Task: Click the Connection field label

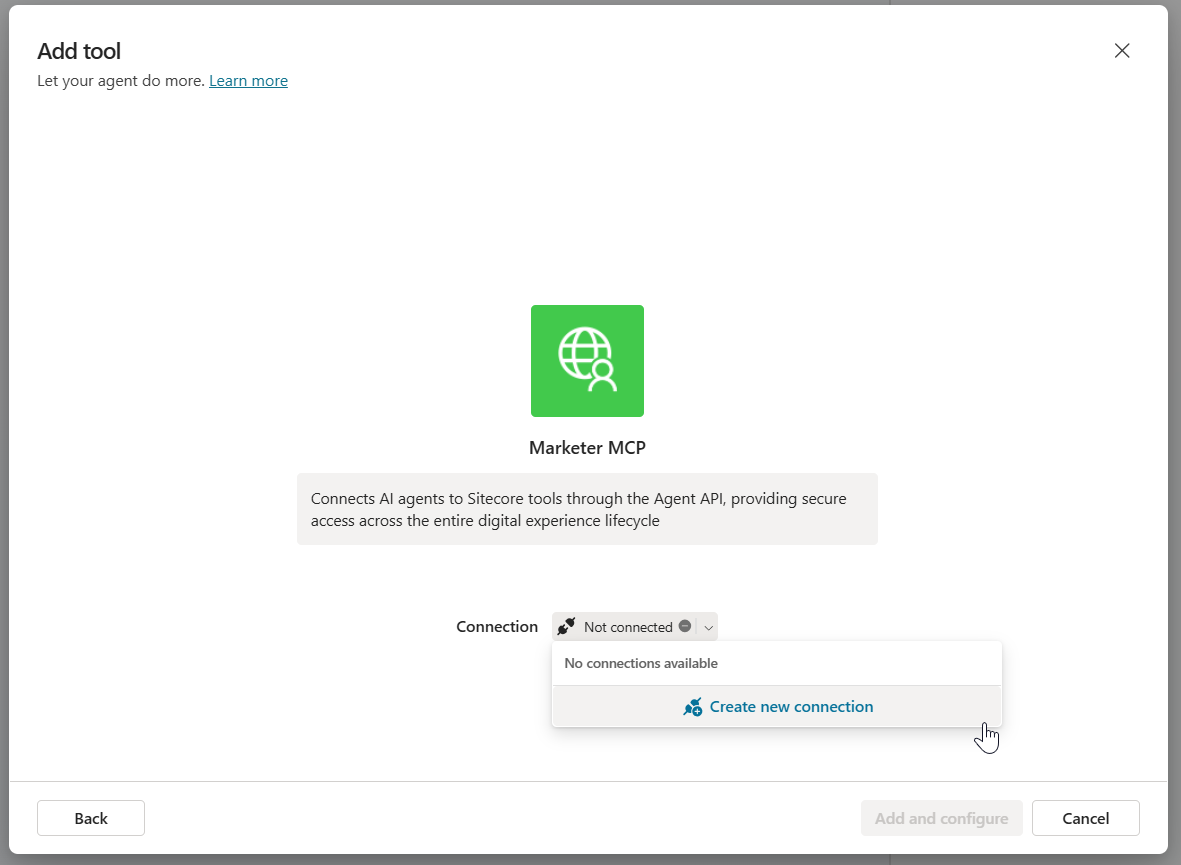Action: (497, 627)
